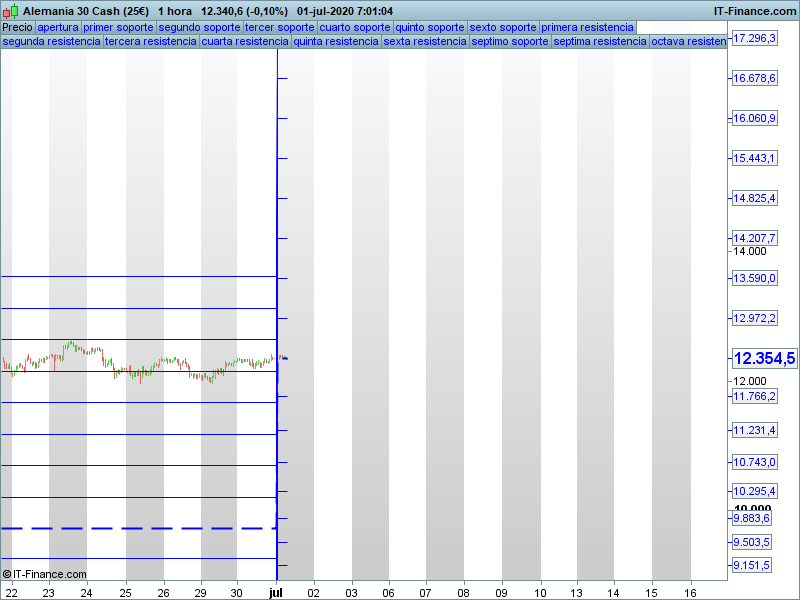Switch to the primera resistencia tab
The image size is (800, 600).
(587, 27)
